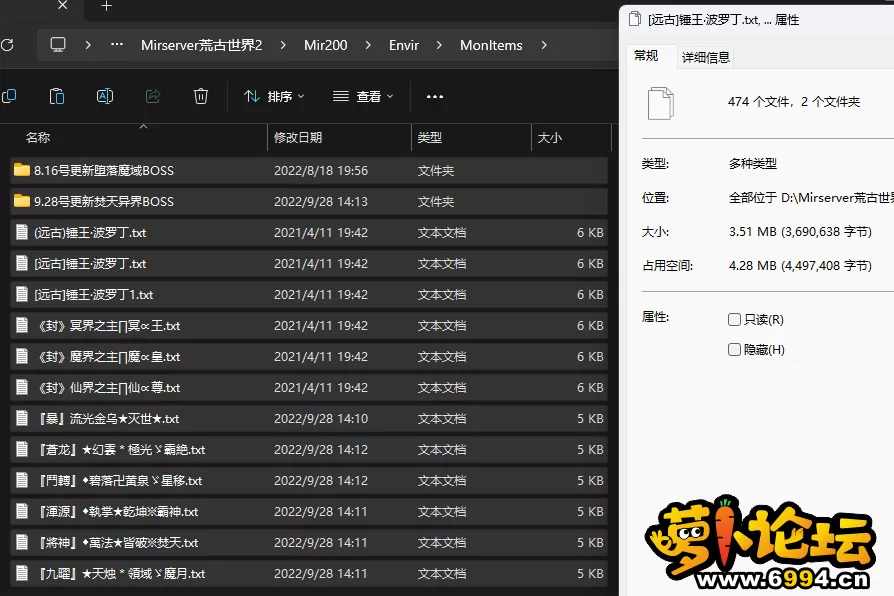Close the current Explorer tab
894x596 pixels.
63,5
